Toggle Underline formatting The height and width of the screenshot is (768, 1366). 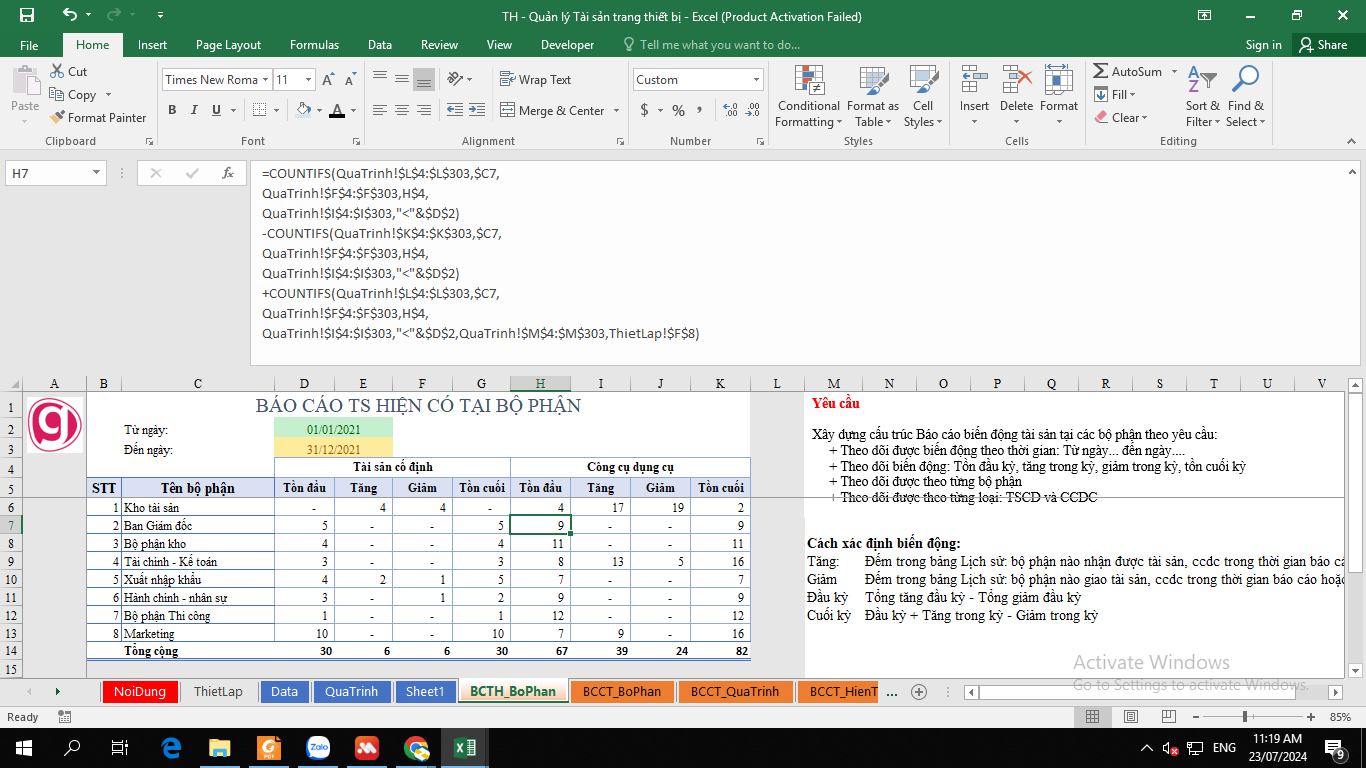(x=216, y=110)
